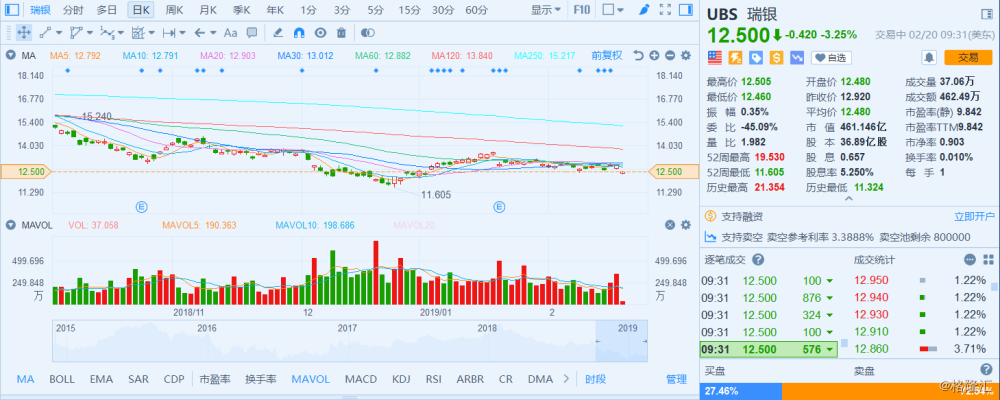
Task: Enter fullscreen chart mode
Action: (665, 10)
